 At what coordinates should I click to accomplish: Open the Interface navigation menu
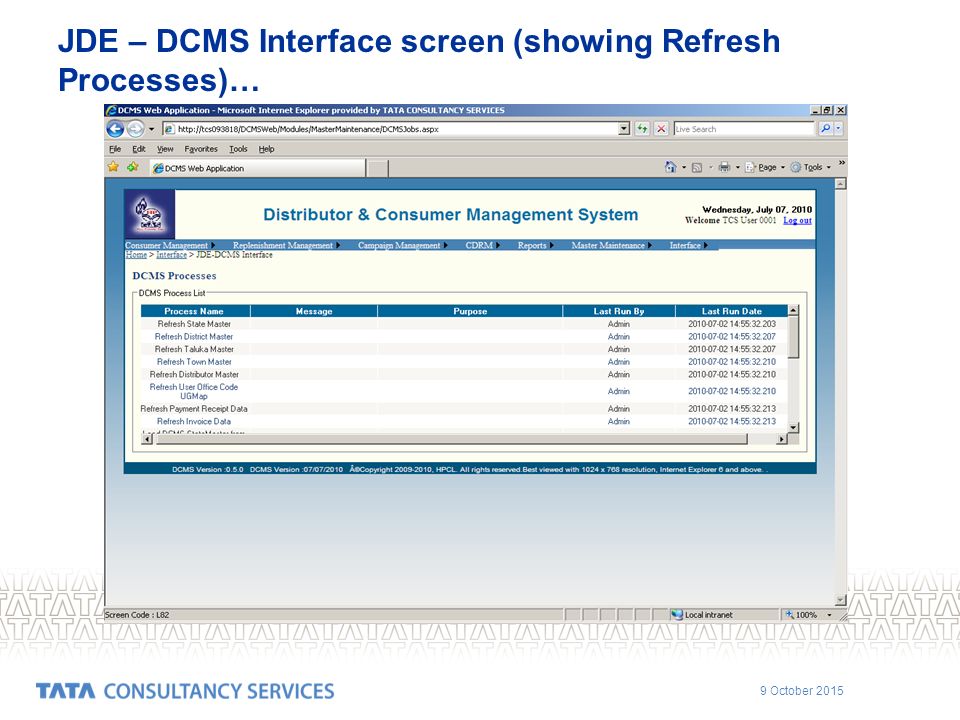[688, 246]
